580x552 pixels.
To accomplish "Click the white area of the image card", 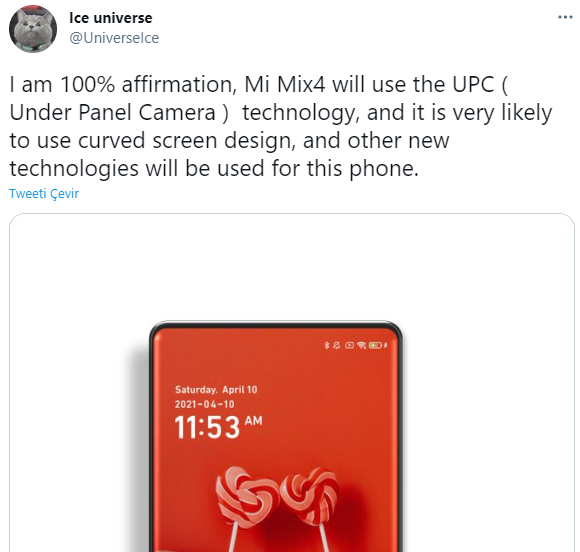I will click(481, 370).
